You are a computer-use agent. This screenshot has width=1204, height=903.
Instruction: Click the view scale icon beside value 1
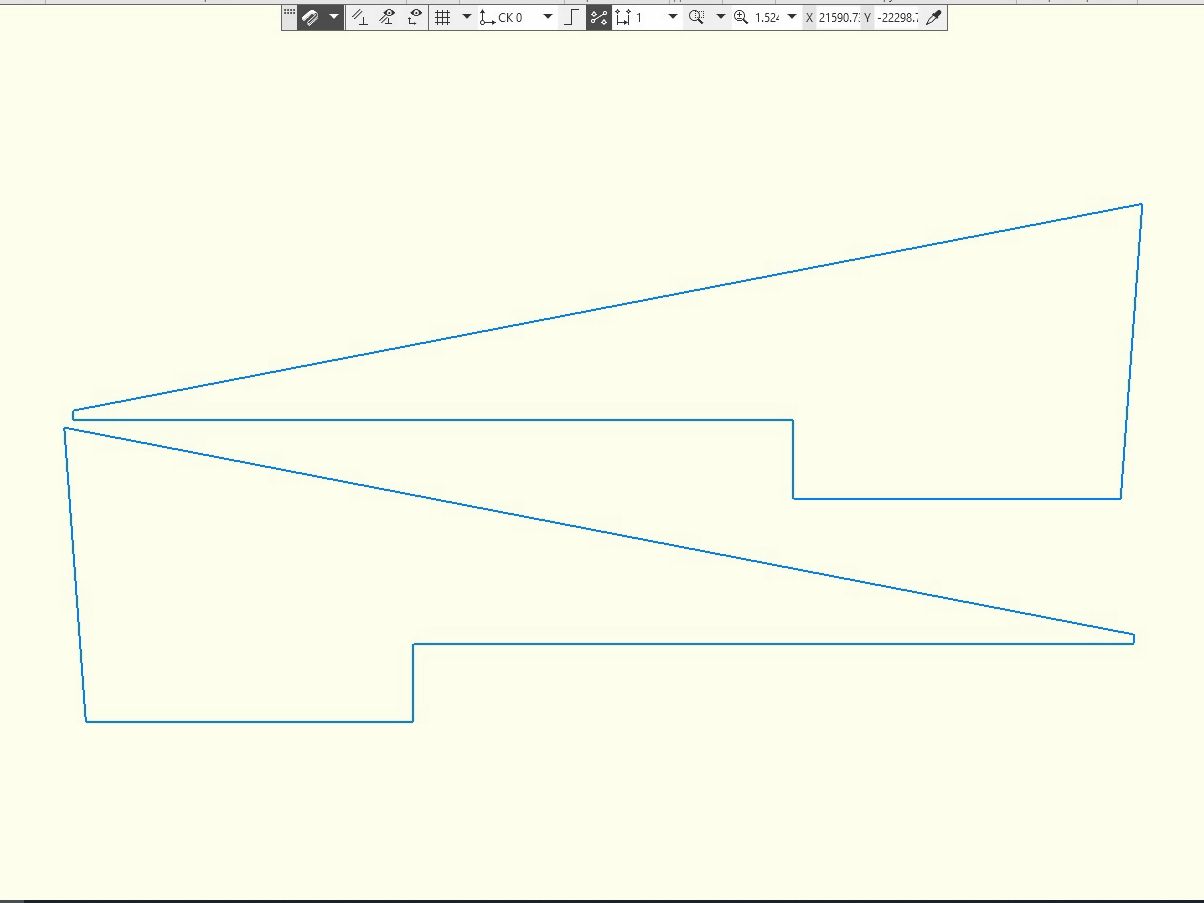(x=623, y=18)
